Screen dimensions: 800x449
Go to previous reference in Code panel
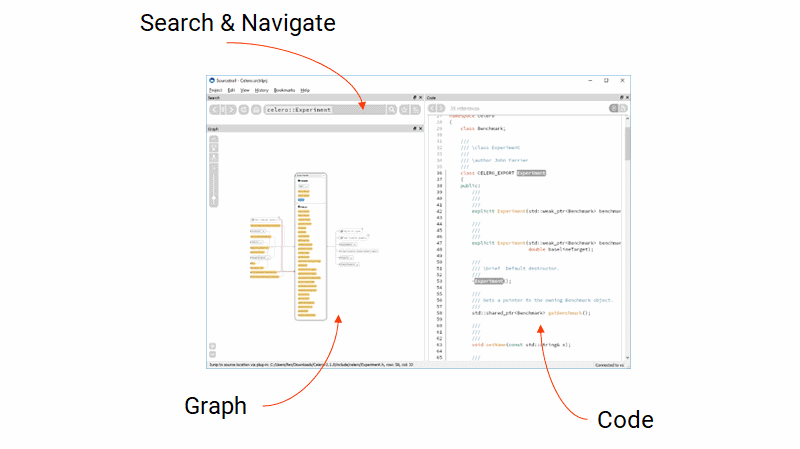tap(432, 108)
